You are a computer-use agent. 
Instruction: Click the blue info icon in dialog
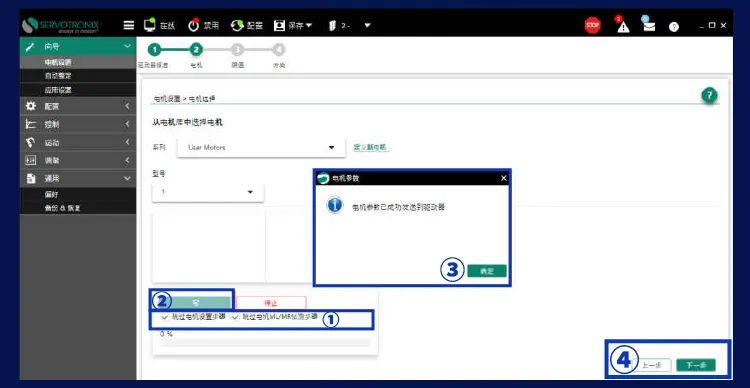(335, 205)
